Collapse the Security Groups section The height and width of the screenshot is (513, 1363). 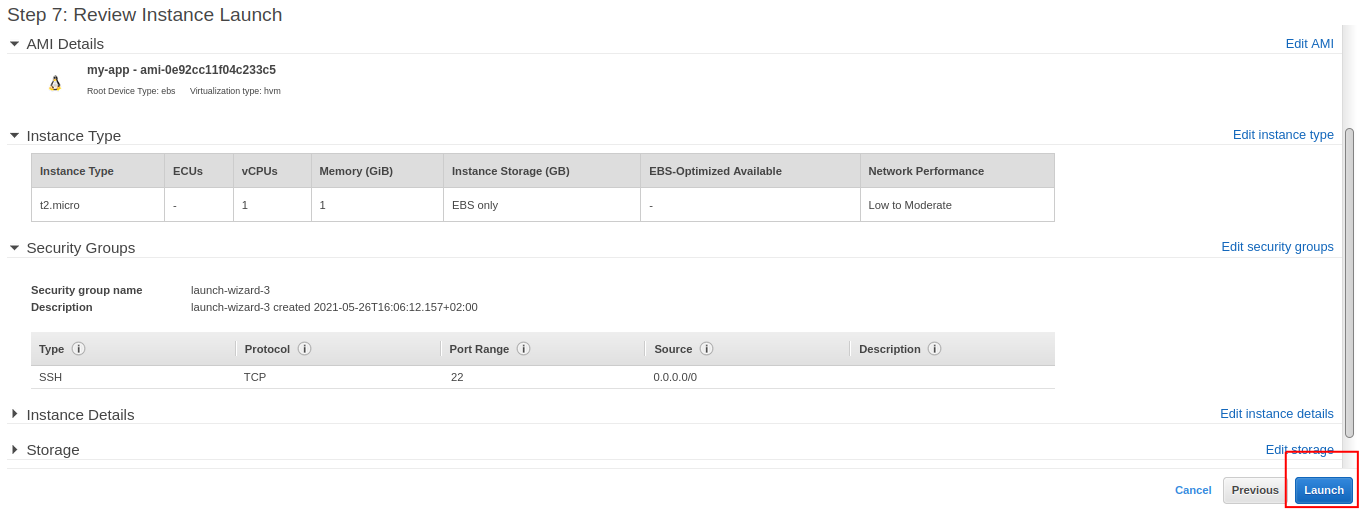(x=14, y=248)
